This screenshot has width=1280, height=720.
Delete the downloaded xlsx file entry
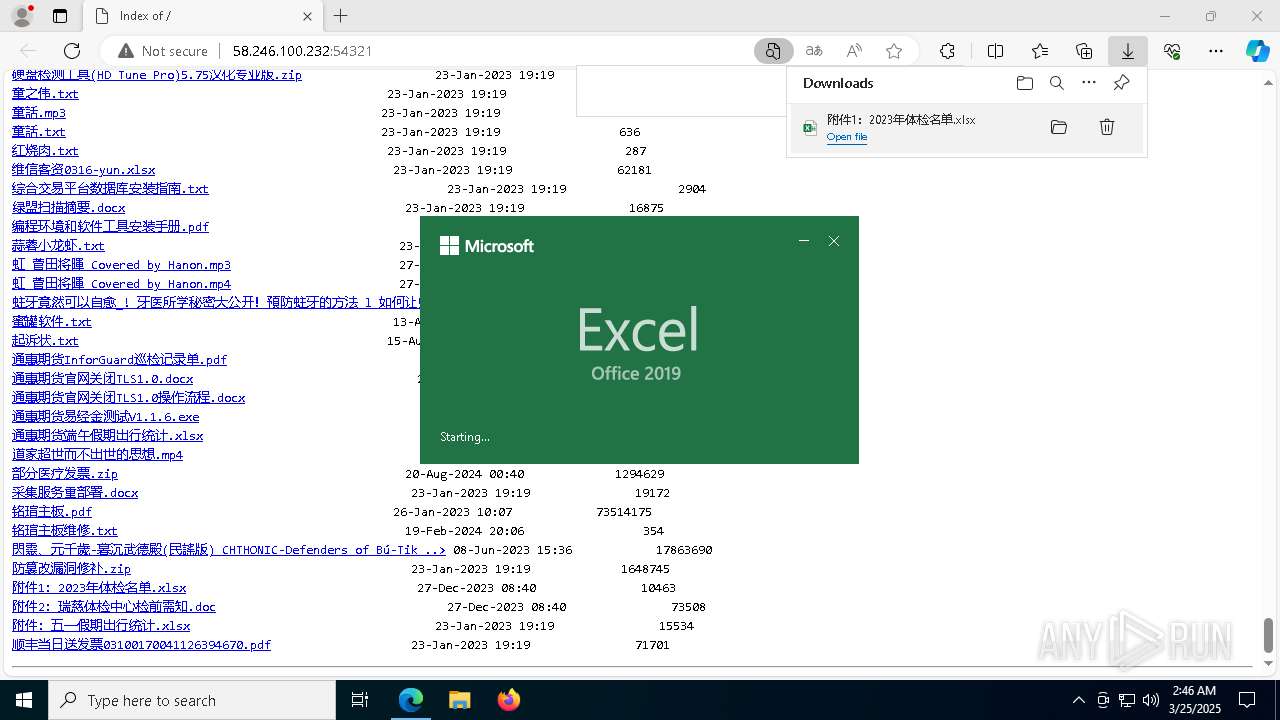pos(1107,127)
